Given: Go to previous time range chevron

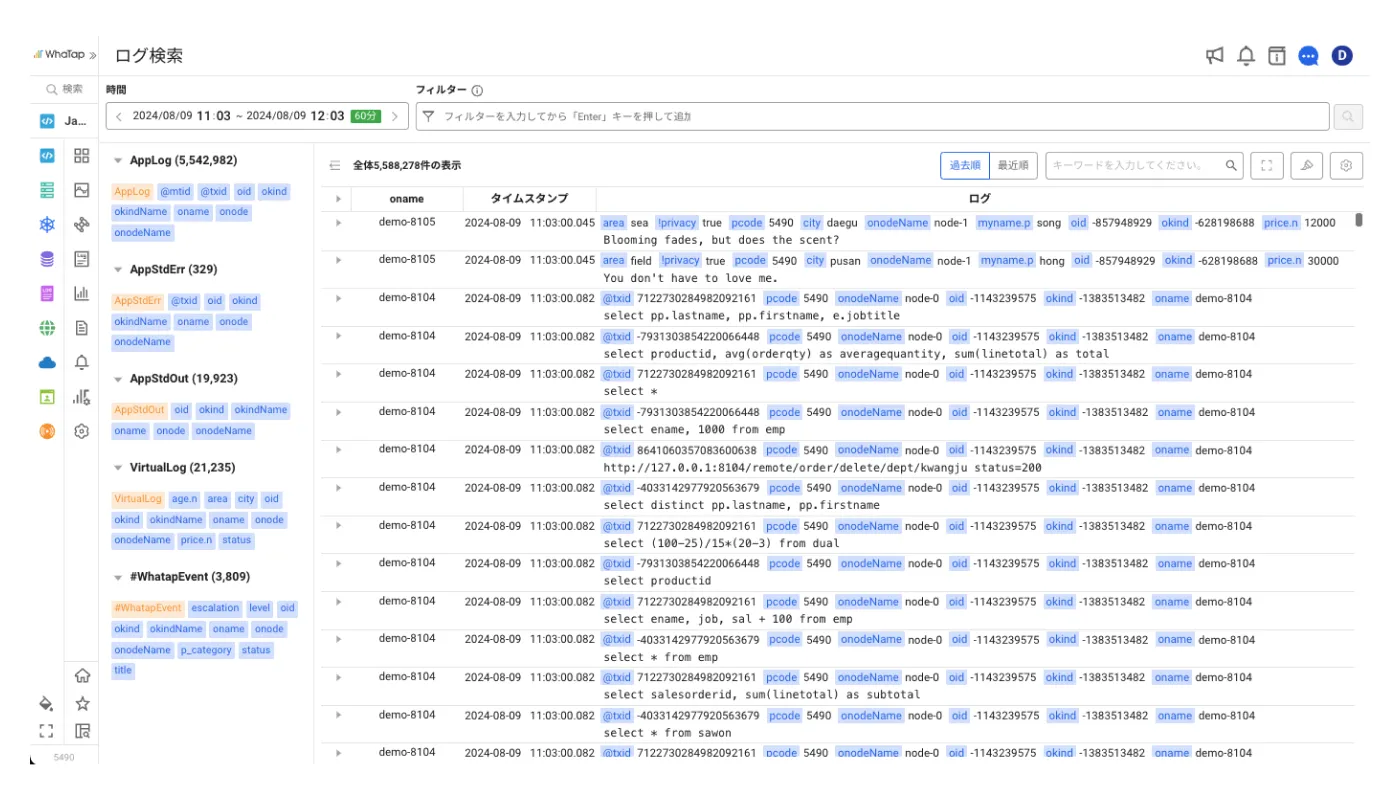Looking at the screenshot, I should (x=119, y=117).
